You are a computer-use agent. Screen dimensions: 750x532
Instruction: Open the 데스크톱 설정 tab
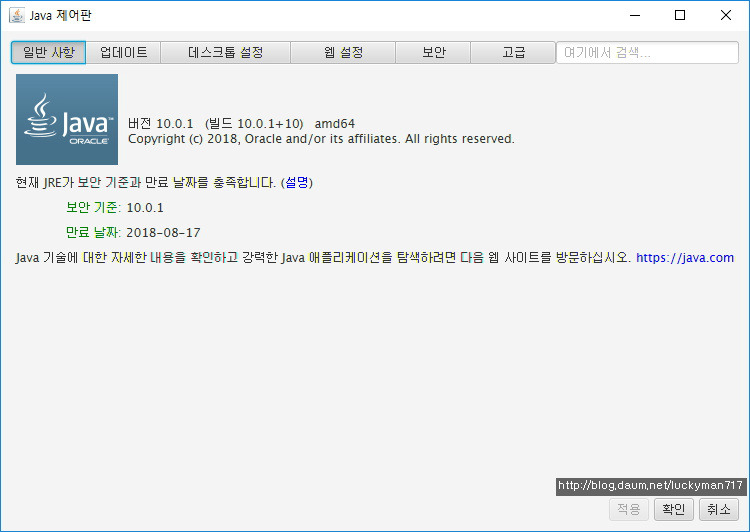pyautogui.click(x=225, y=52)
